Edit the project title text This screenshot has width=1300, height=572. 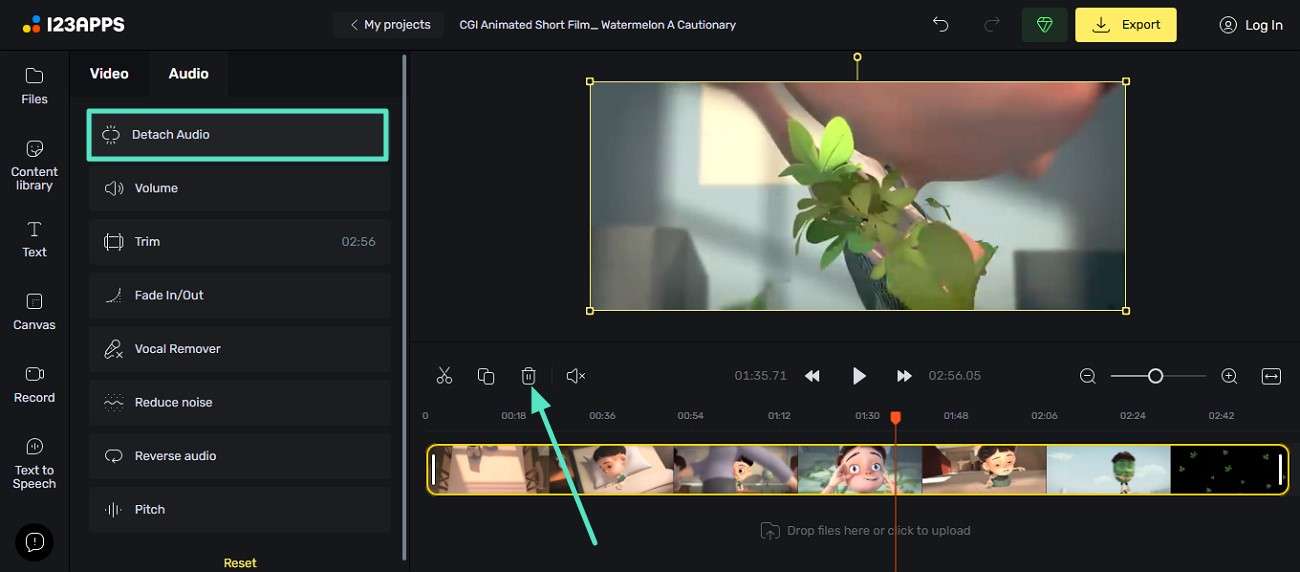597,25
